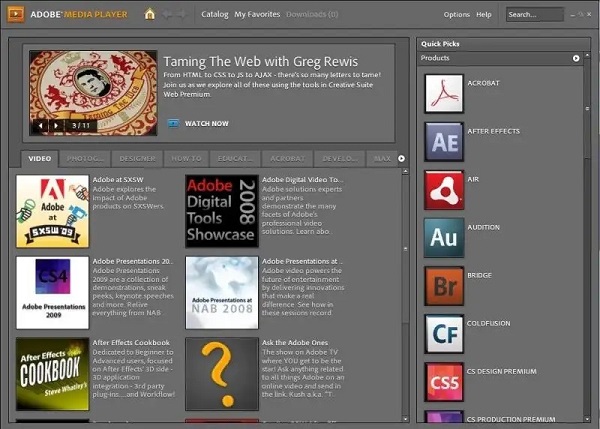The image size is (600, 429).
Task: Open Adobe at SXSW '09 thumbnail
Action: [52, 211]
